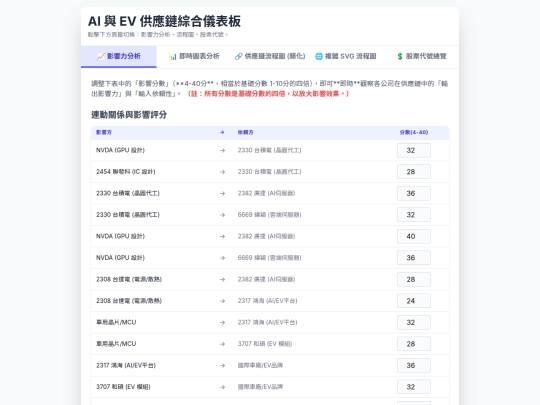Select the 2454 聯發科 (IC 設計) cell
This screenshot has height=405, width=540.
126,172
